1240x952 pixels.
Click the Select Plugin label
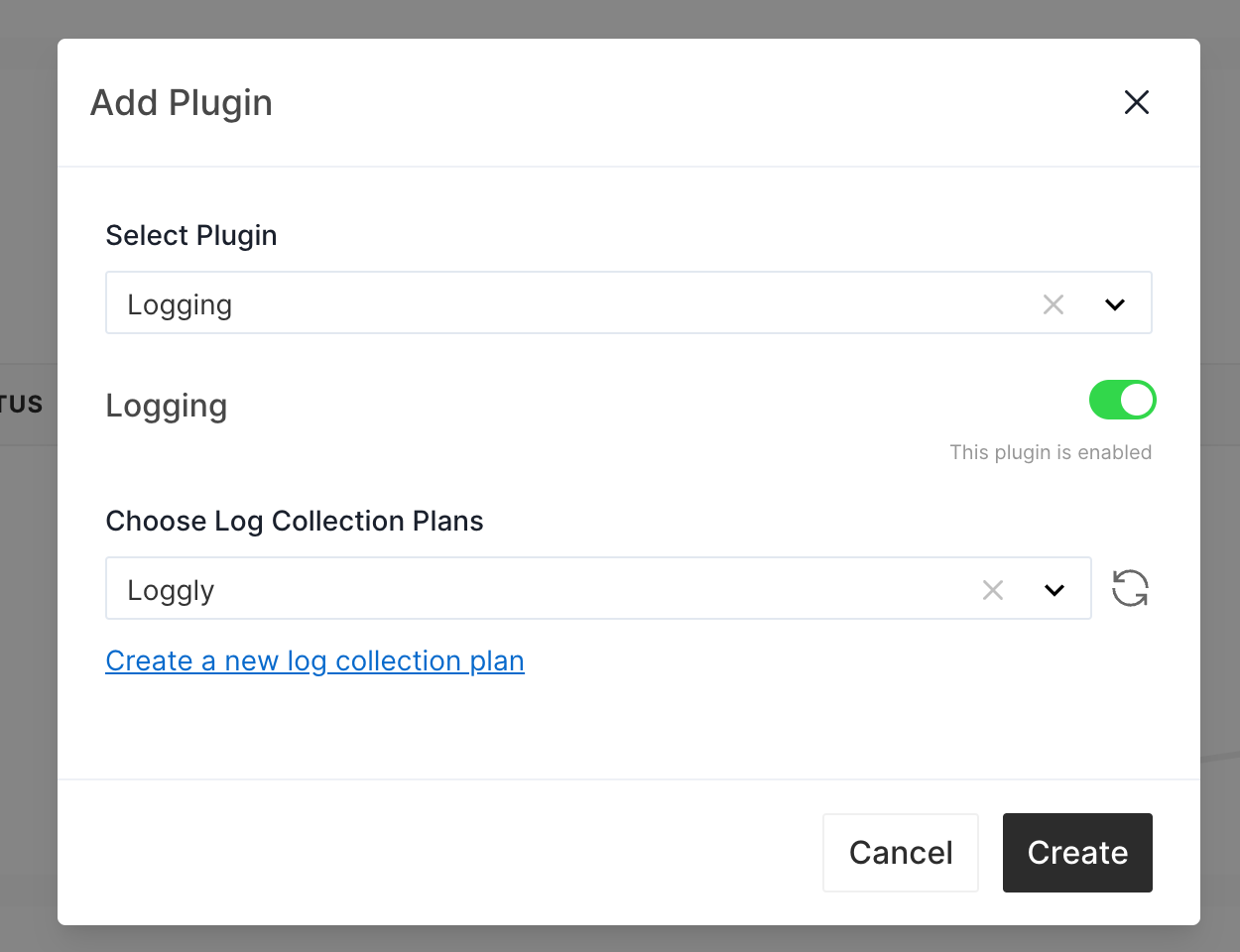191,235
